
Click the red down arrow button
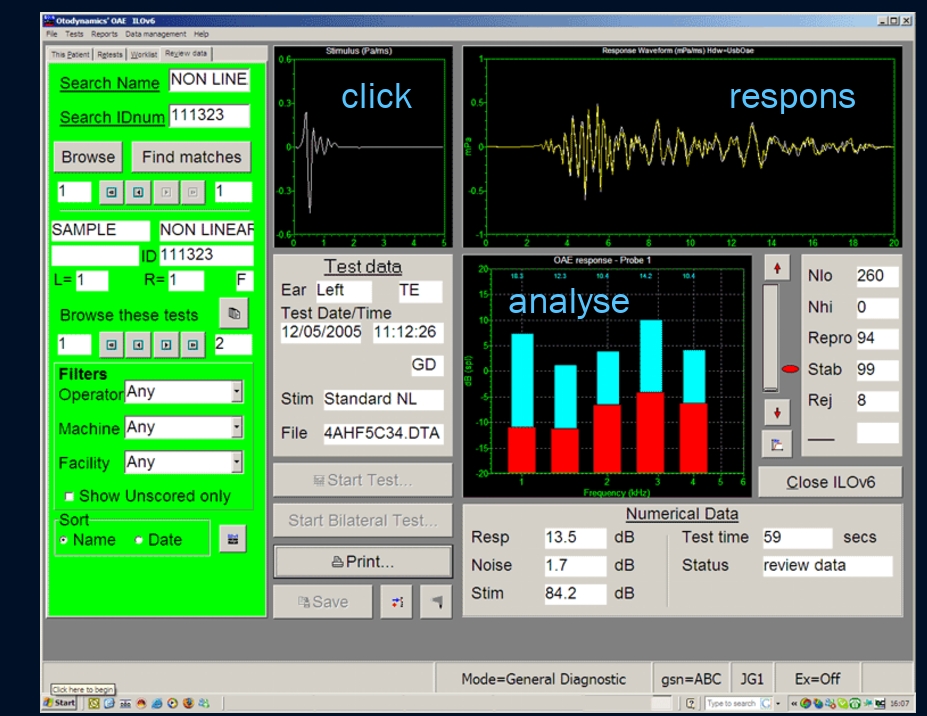point(777,413)
